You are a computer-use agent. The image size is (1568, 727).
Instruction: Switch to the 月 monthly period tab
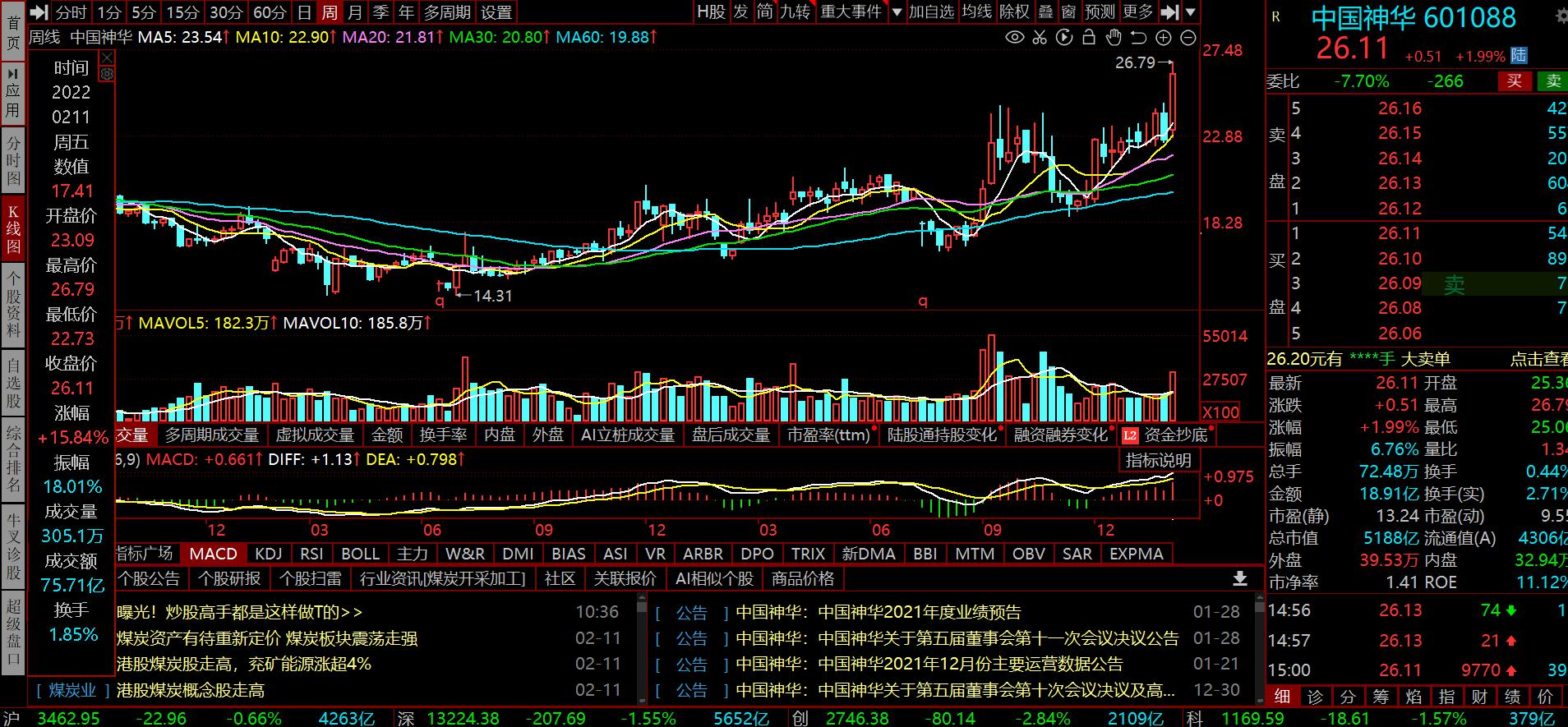(x=354, y=12)
